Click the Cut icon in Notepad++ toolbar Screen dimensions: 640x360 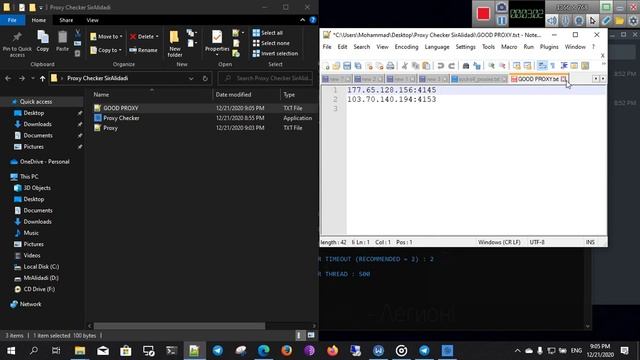(405, 66)
